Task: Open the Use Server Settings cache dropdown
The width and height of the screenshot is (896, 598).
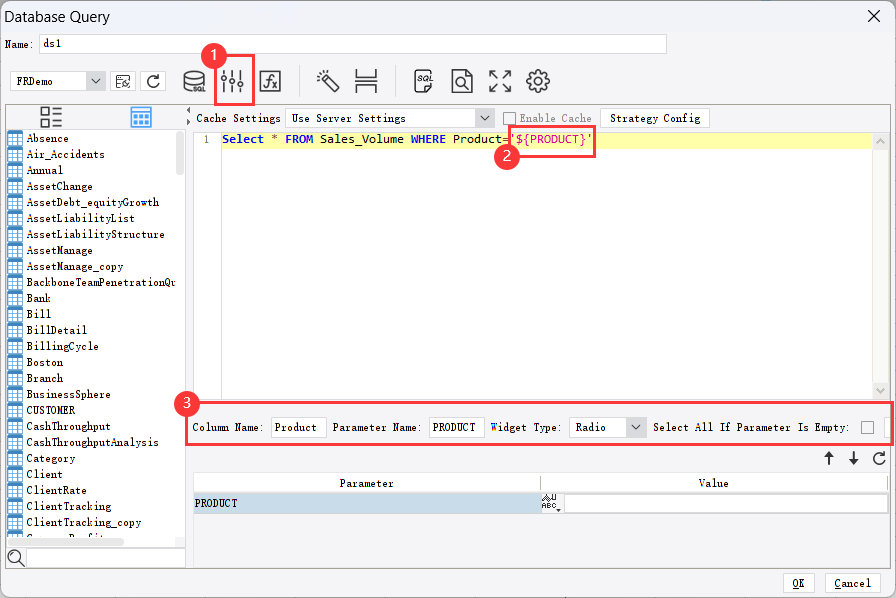Action: (485, 118)
